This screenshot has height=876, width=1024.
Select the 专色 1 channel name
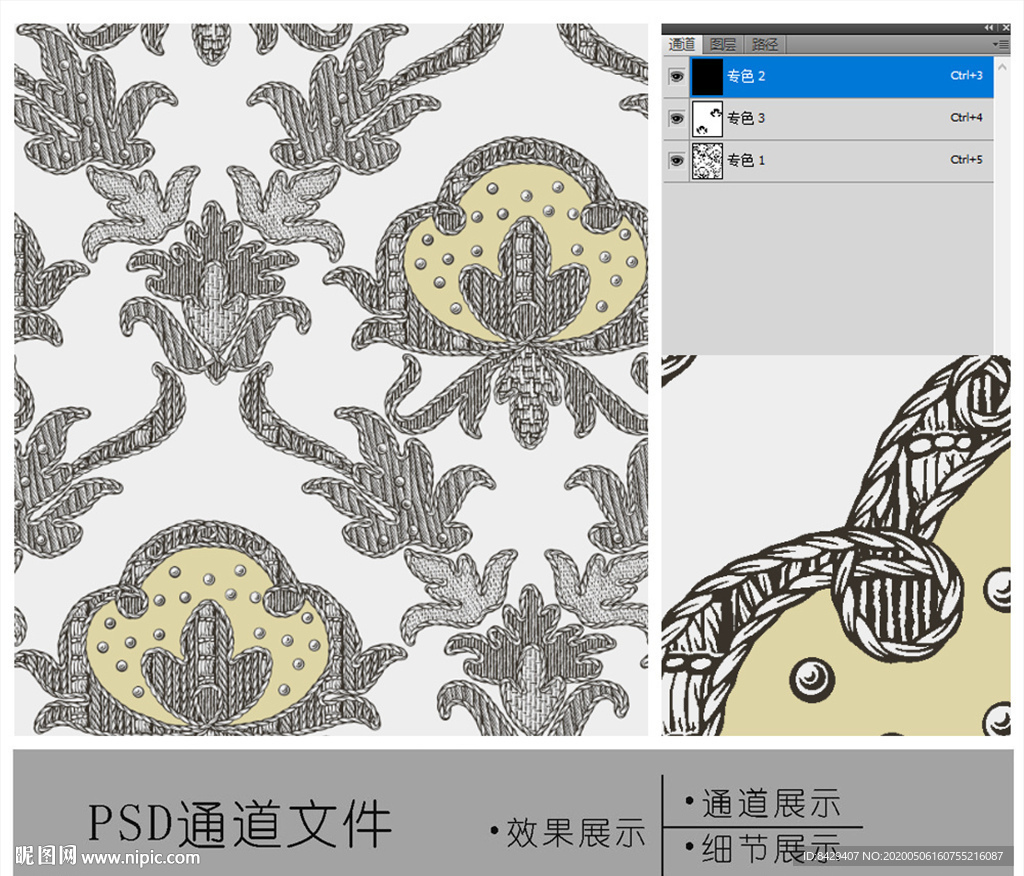(746, 160)
